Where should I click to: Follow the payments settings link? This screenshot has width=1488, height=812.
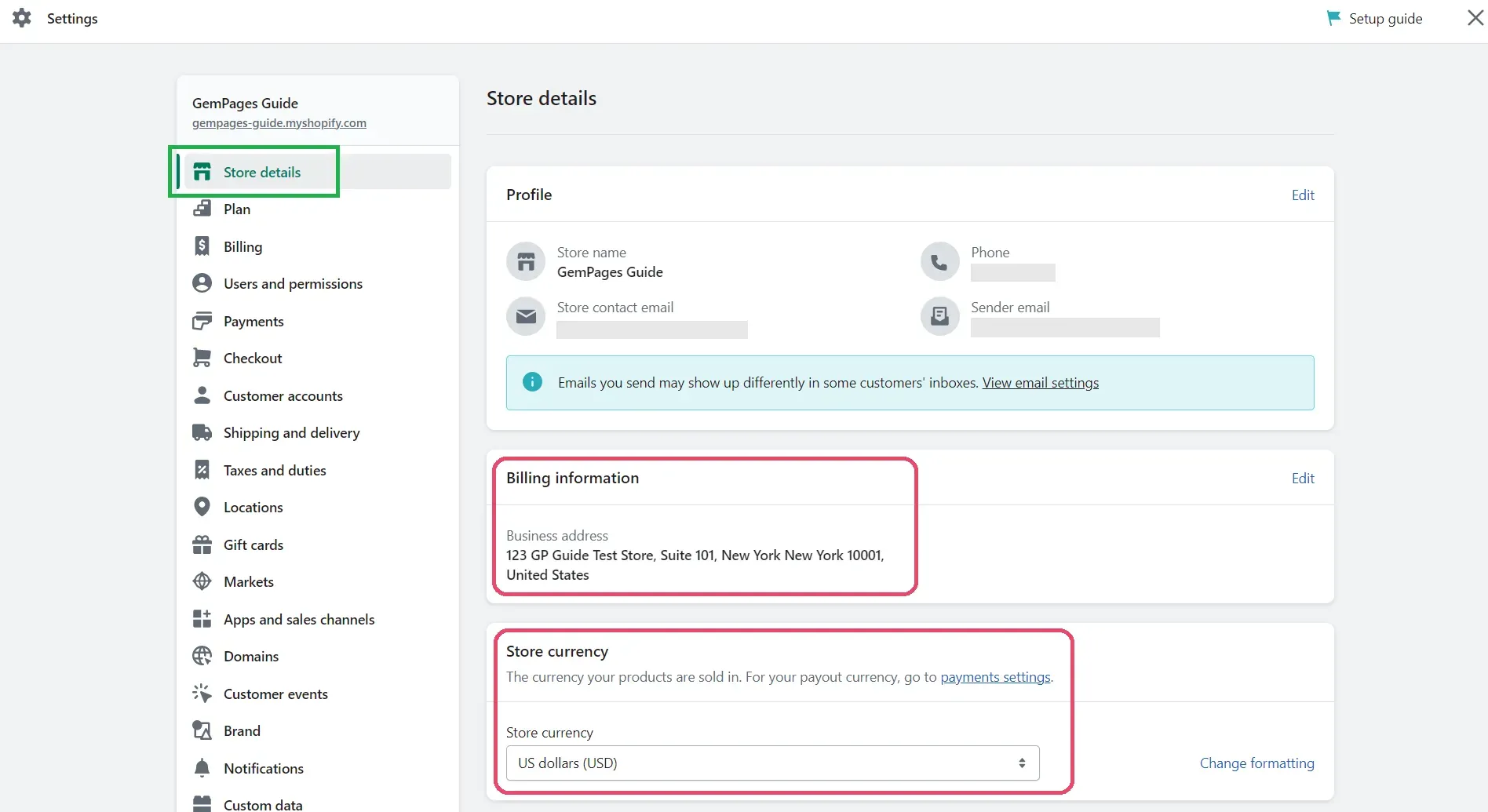[995, 676]
